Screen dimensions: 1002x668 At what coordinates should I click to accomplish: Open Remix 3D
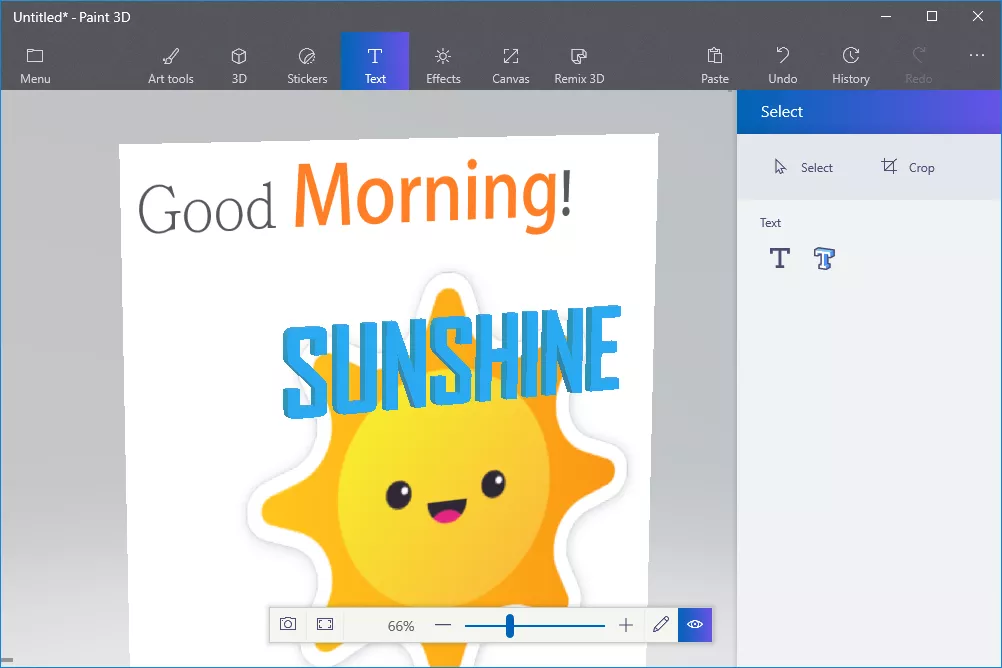click(x=579, y=65)
